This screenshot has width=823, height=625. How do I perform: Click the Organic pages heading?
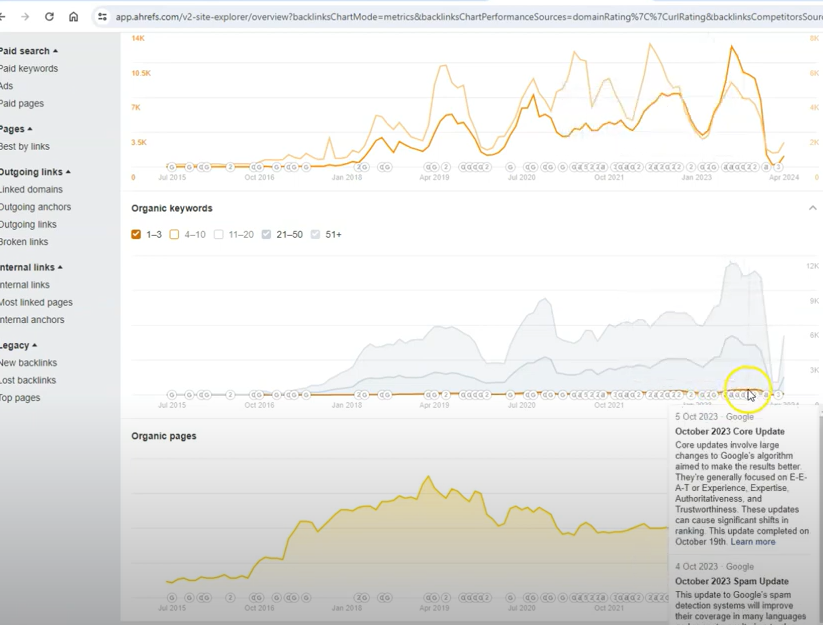(164, 436)
